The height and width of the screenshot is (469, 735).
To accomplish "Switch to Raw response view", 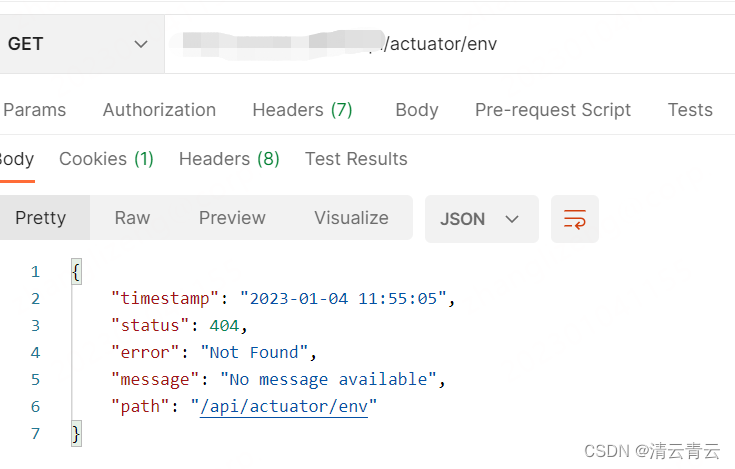I will coord(132,218).
